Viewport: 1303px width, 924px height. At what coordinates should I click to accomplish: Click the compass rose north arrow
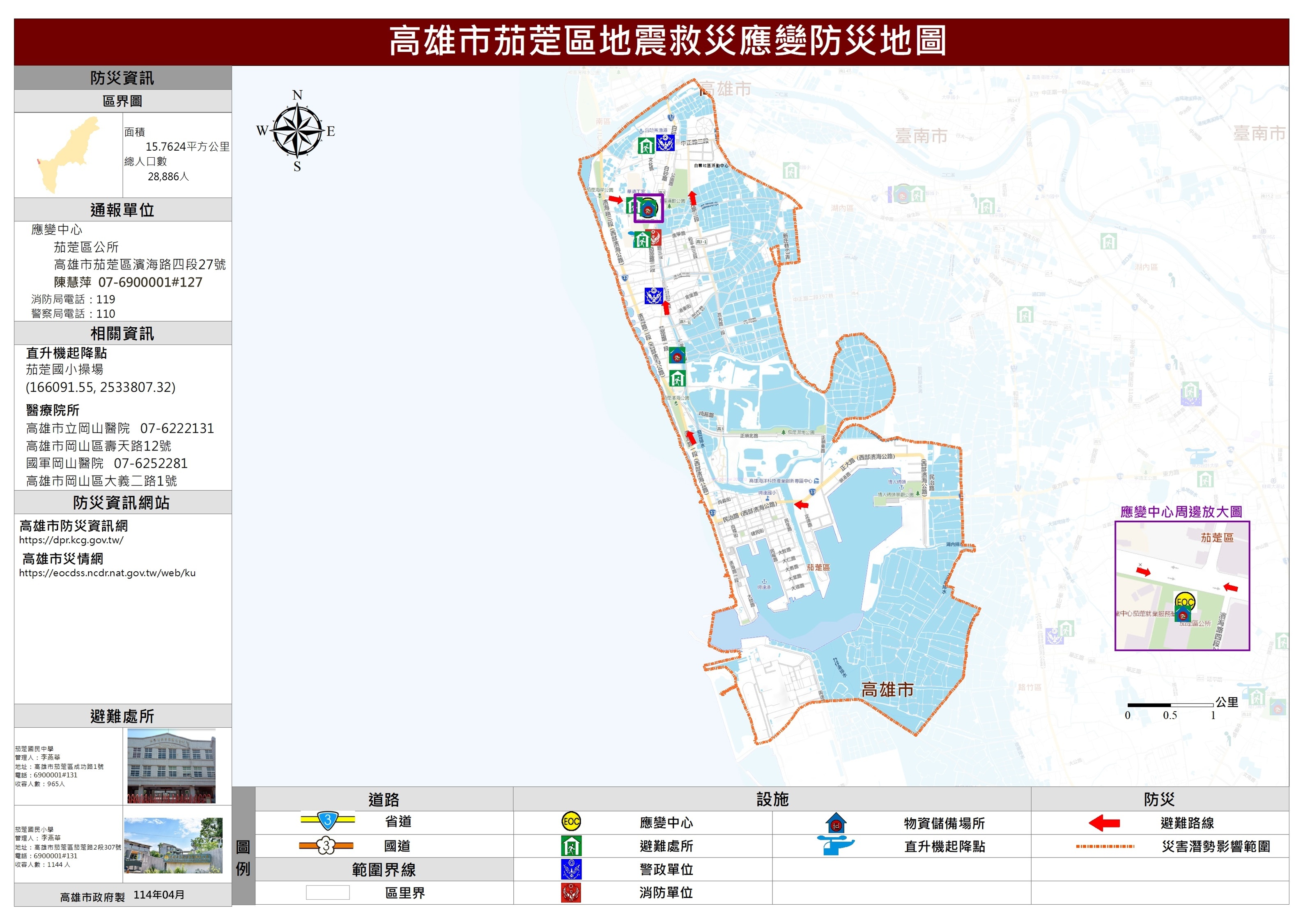(x=297, y=130)
